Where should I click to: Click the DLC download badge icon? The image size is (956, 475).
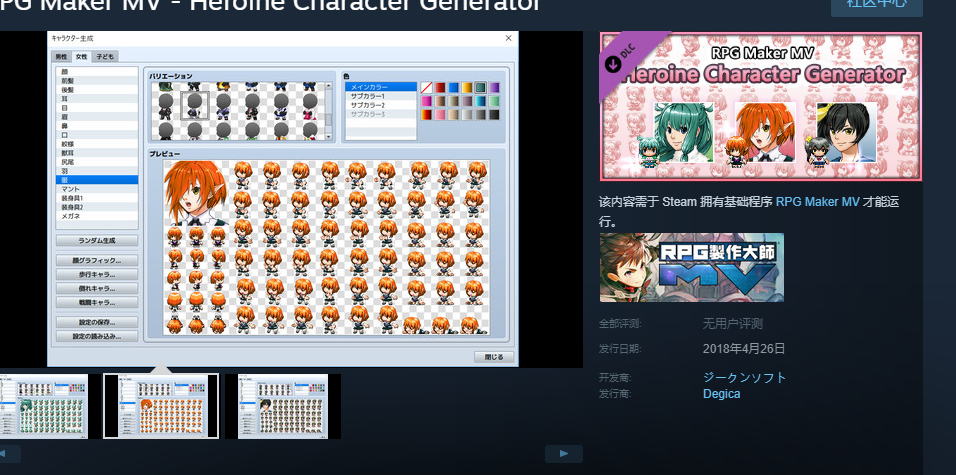612,63
